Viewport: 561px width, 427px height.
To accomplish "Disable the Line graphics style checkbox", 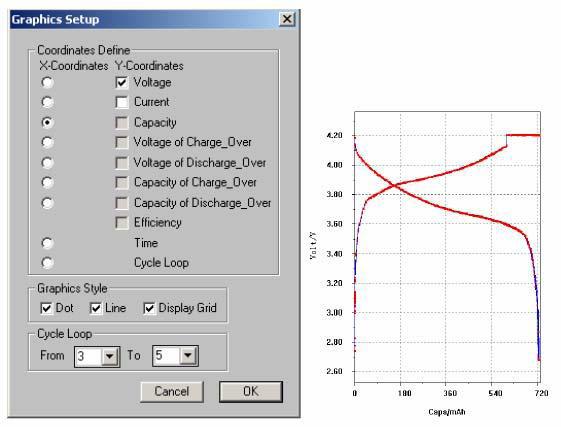I will point(96,308).
